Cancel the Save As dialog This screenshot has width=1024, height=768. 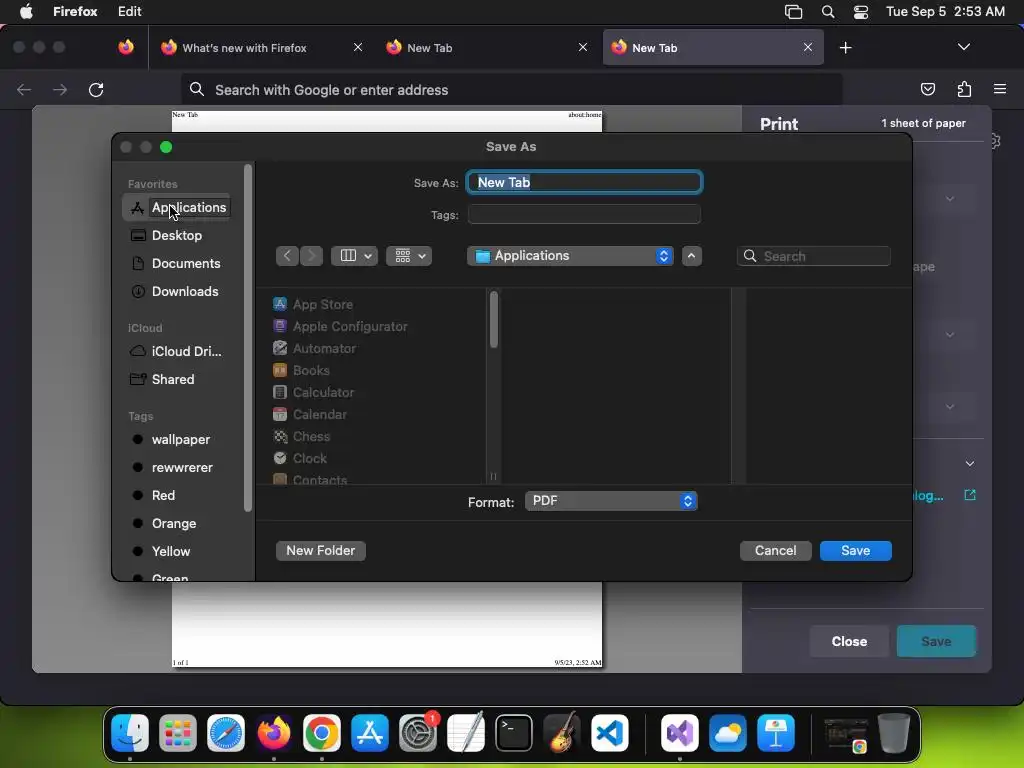(775, 551)
